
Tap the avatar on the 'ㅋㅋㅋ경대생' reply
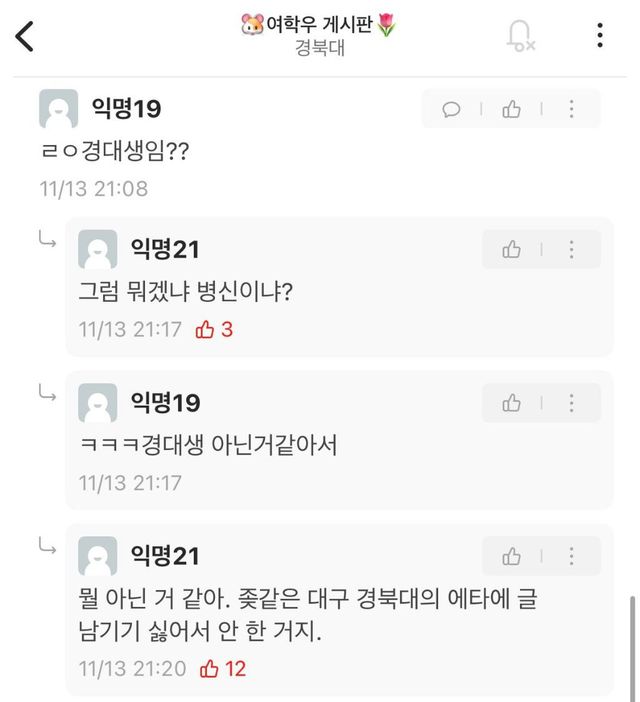click(x=98, y=403)
